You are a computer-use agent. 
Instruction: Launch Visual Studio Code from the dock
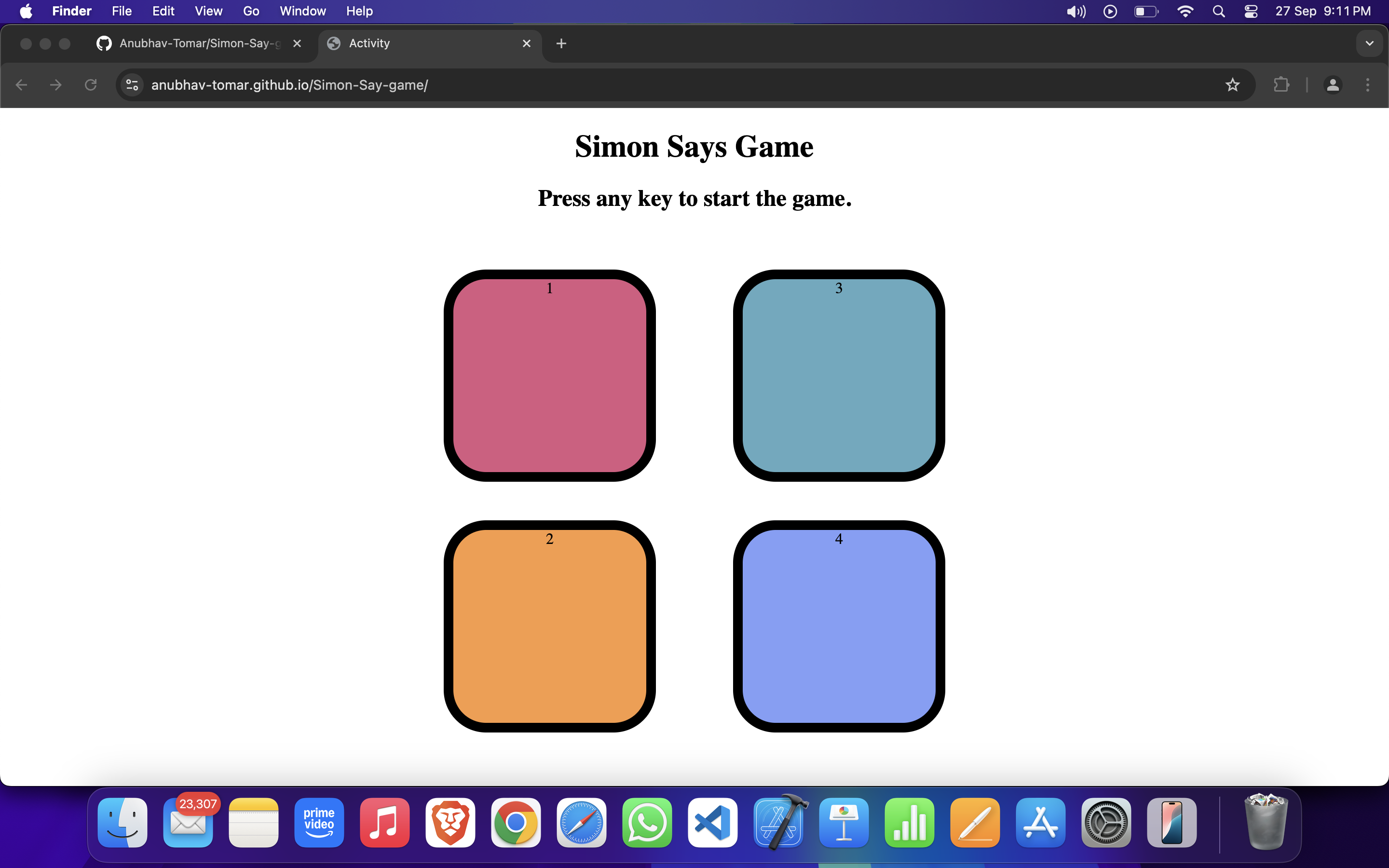pos(711,823)
